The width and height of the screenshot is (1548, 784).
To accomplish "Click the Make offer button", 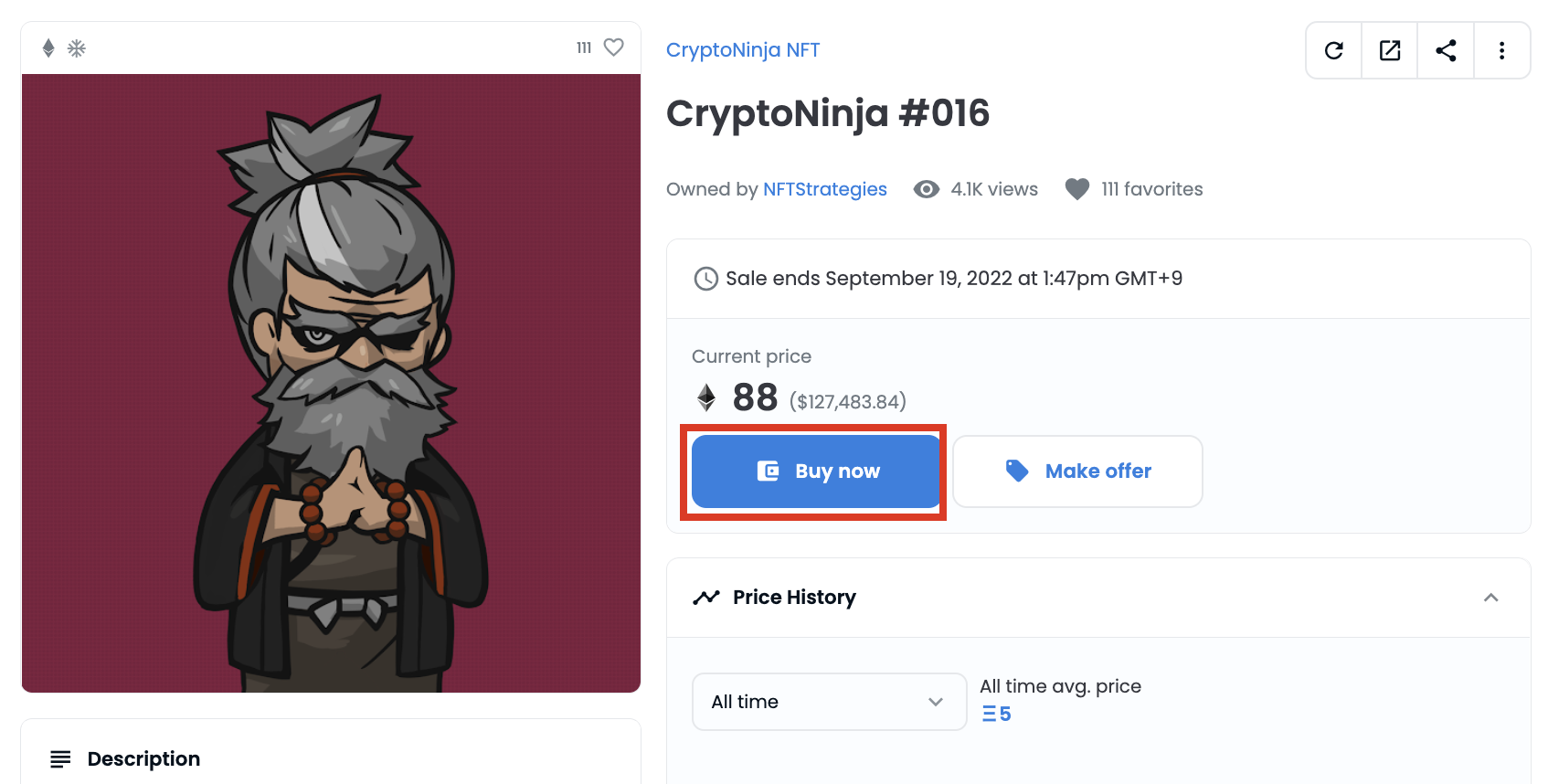I will pyautogui.click(x=1077, y=471).
